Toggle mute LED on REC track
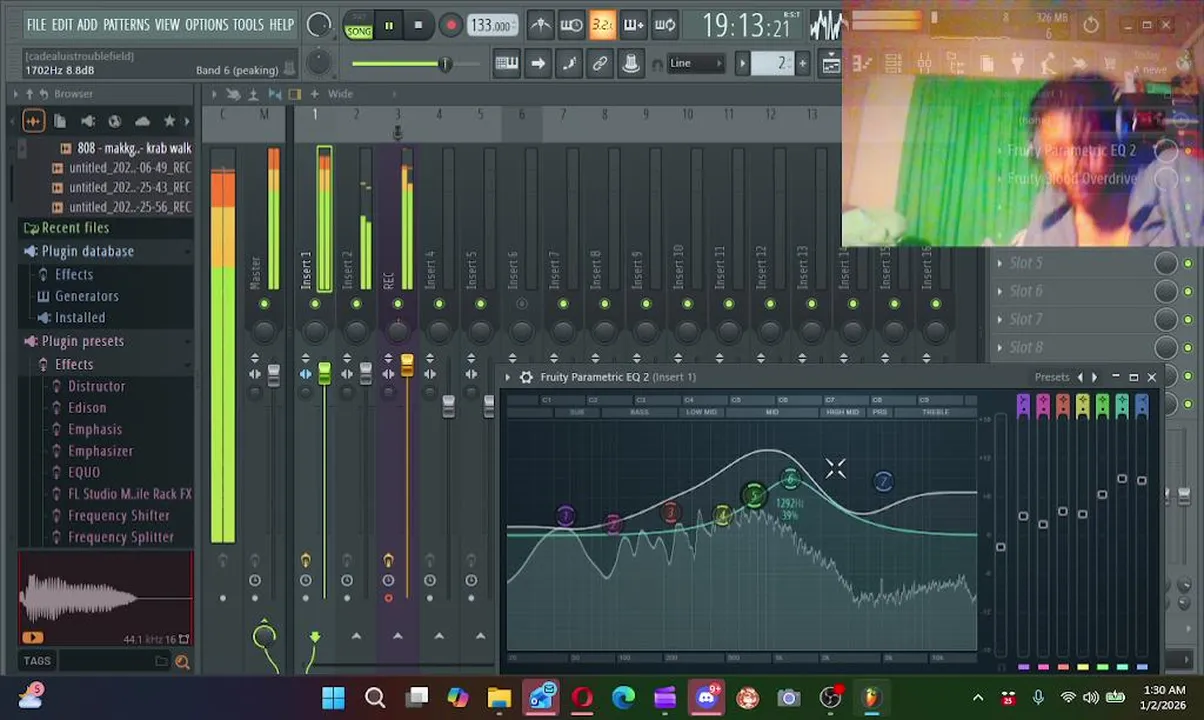The height and width of the screenshot is (720, 1204). click(397, 304)
